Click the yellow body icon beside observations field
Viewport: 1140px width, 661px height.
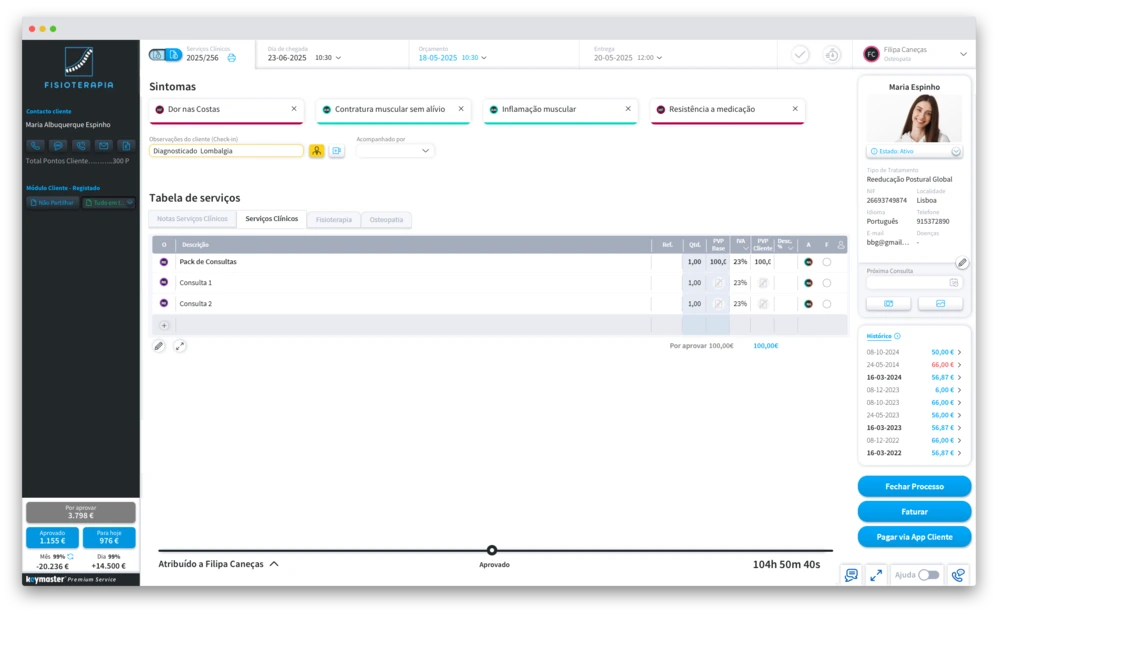[x=316, y=151]
